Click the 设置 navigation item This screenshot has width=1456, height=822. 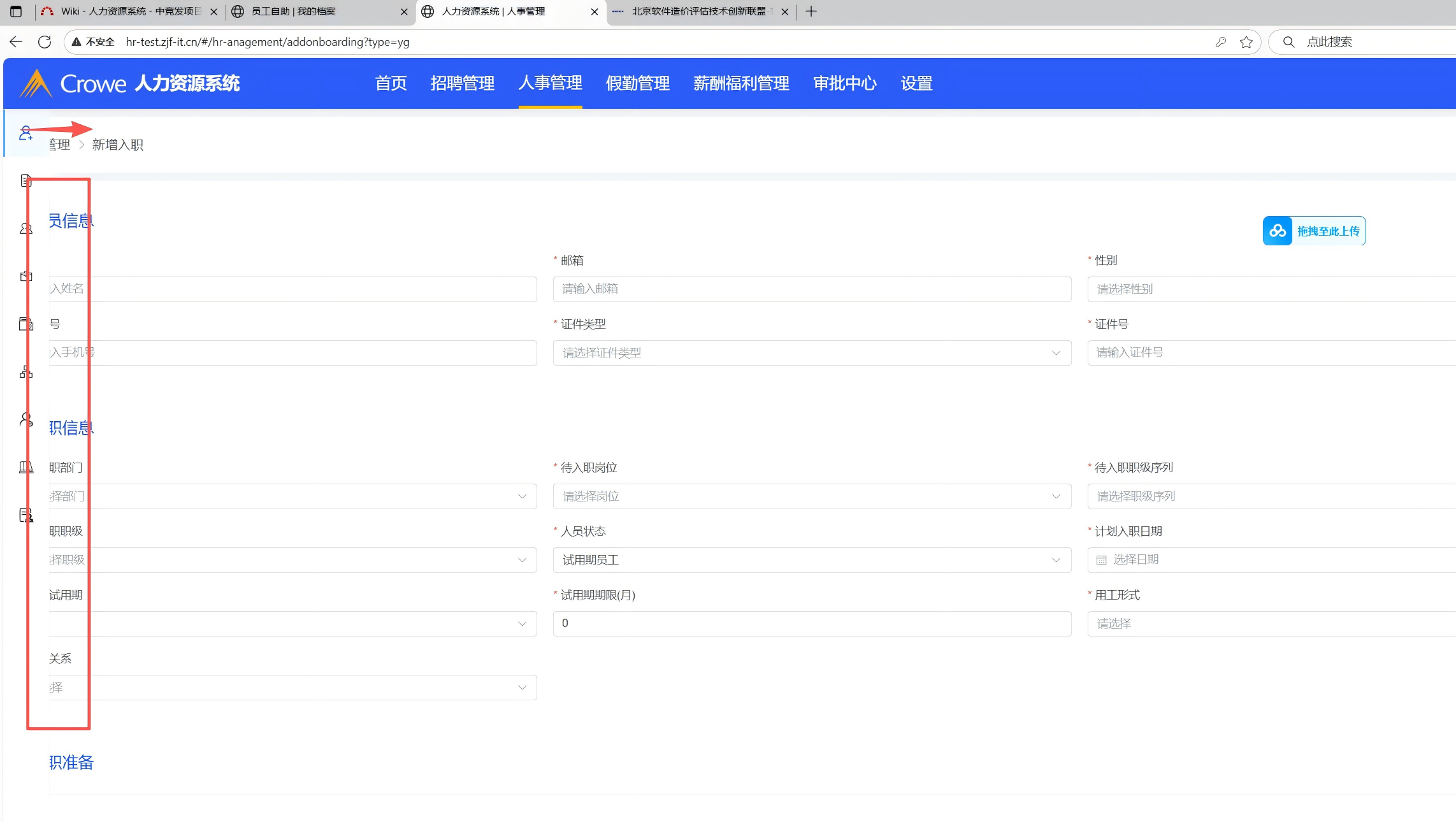tap(916, 83)
